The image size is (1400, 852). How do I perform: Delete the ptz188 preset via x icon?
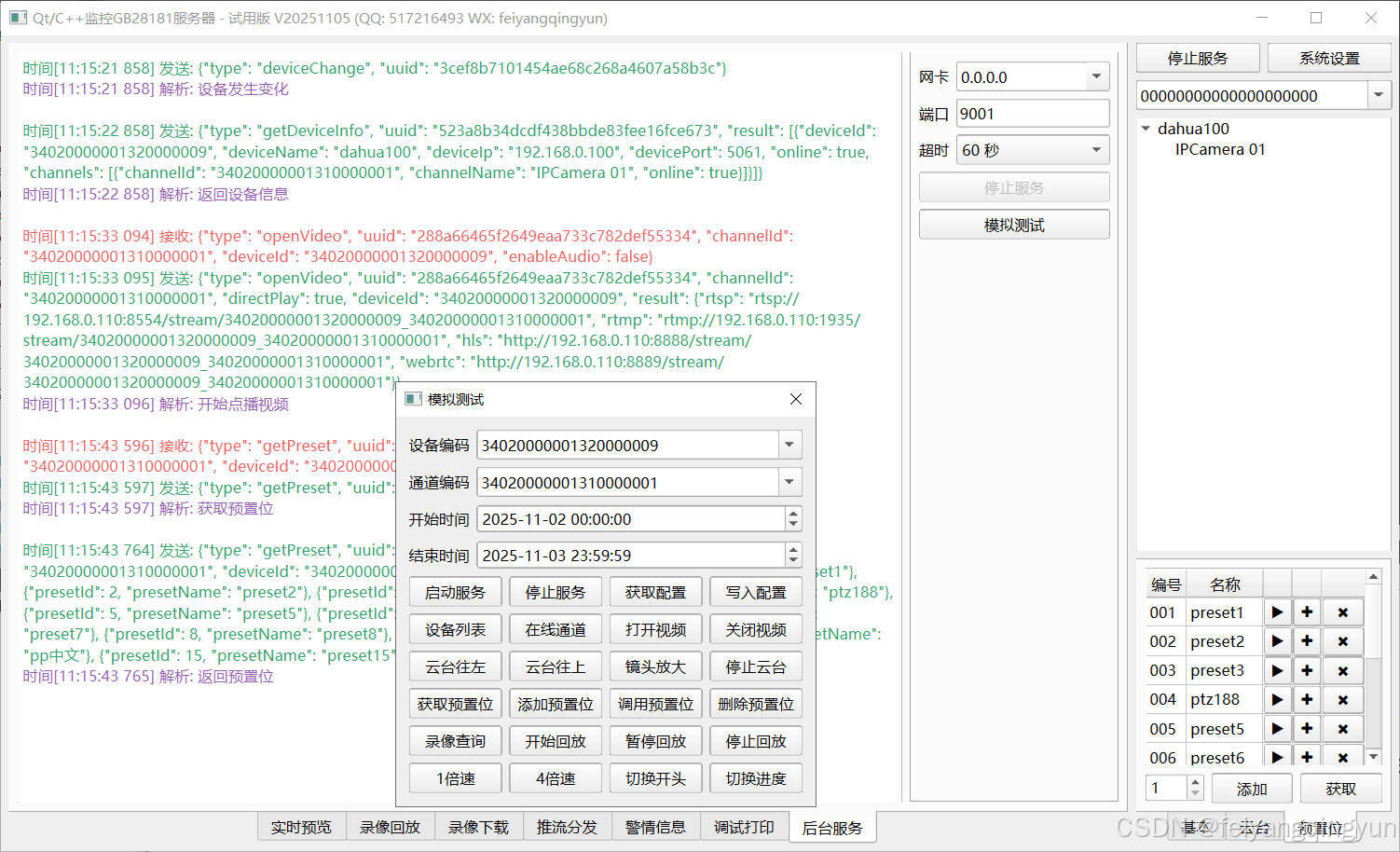(x=1343, y=699)
